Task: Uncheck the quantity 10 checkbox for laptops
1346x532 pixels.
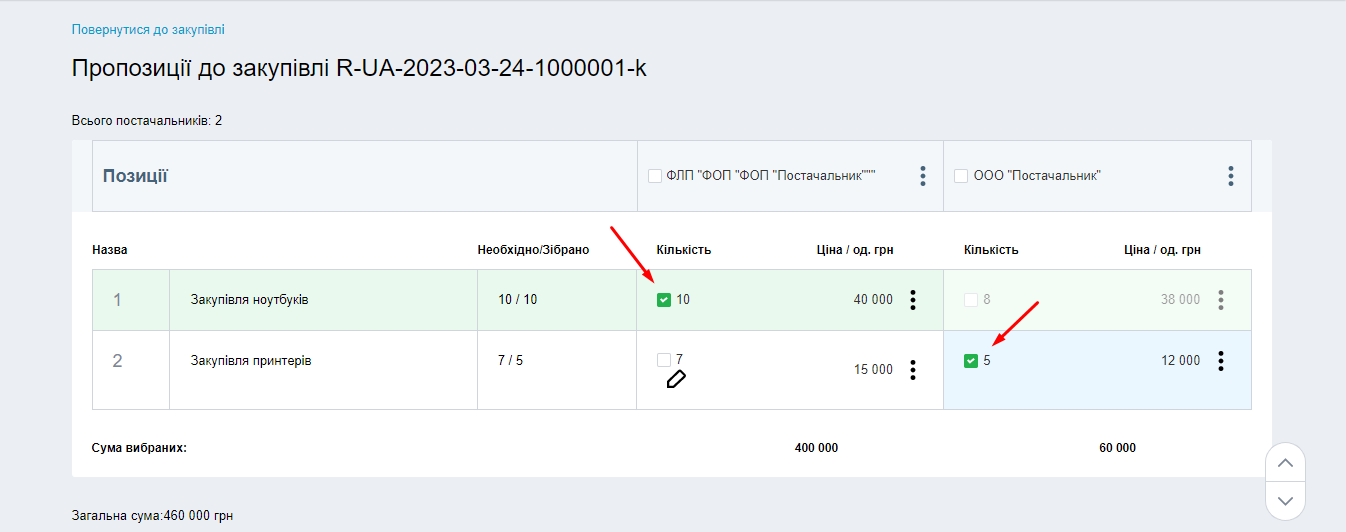Action: click(x=664, y=300)
